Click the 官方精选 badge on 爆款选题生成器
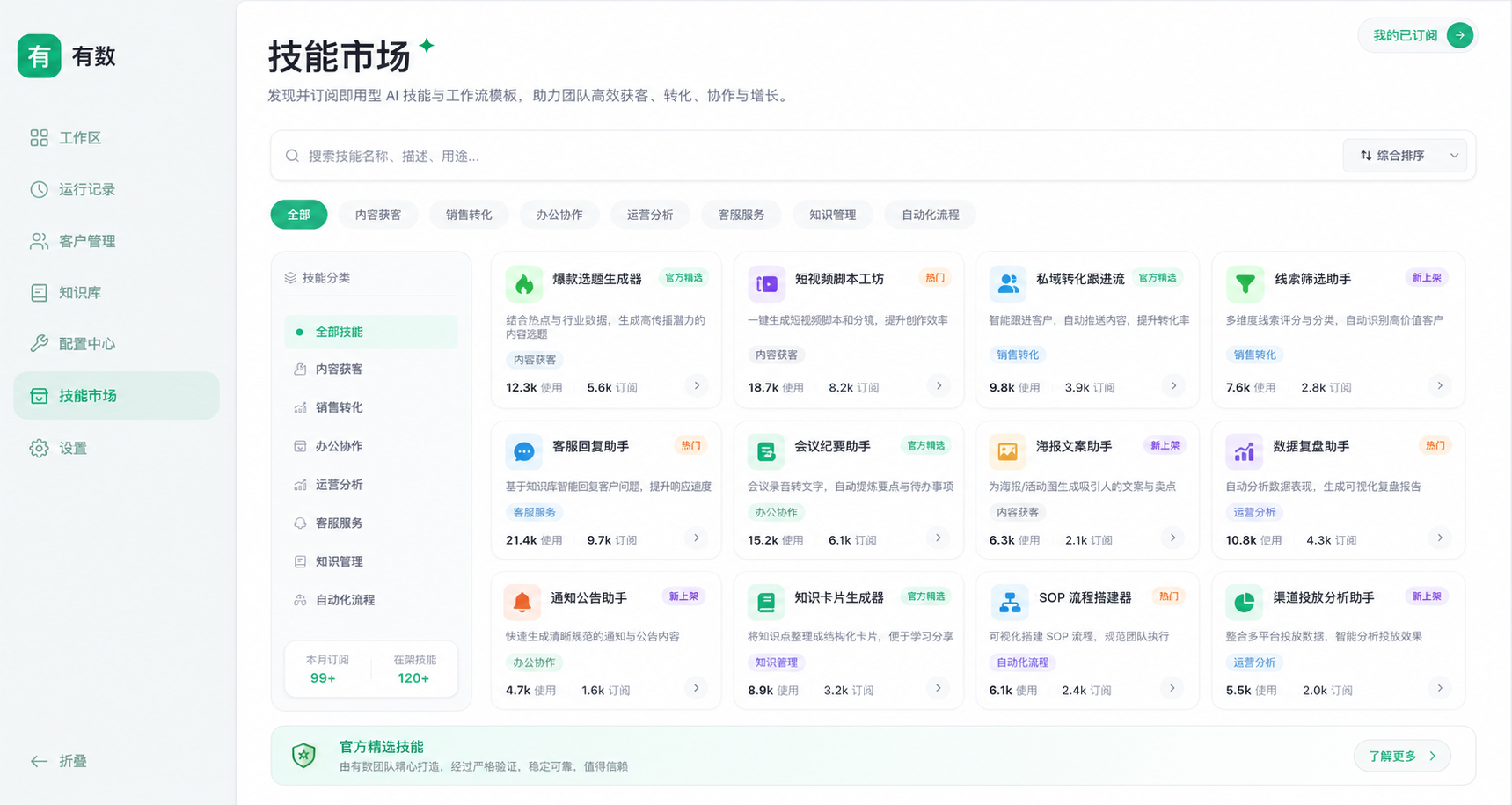The image size is (1512, 805). tap(683, 278)
